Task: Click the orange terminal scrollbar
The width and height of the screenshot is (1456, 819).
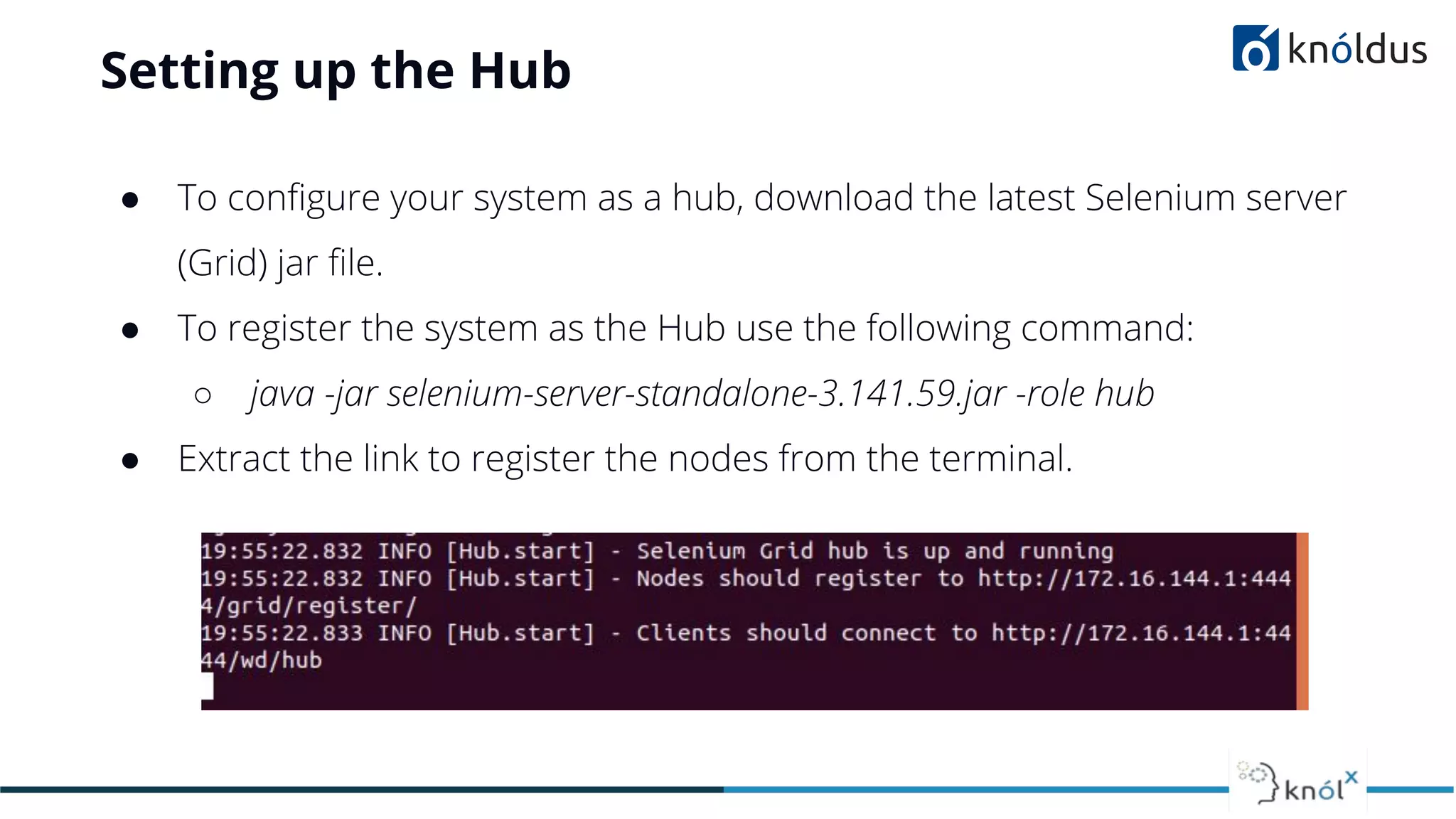Action: pyautogui.click(x=1302, y=621)
